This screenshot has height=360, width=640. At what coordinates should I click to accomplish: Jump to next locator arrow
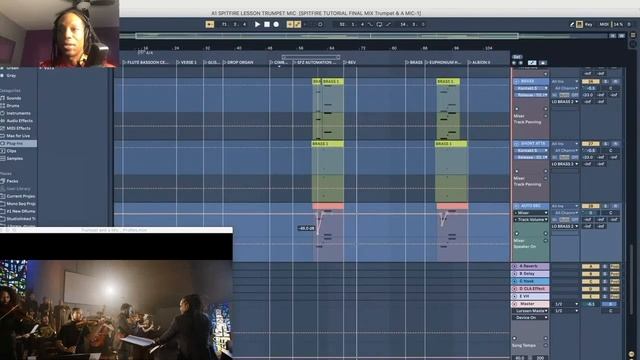(x=520, y=63)
